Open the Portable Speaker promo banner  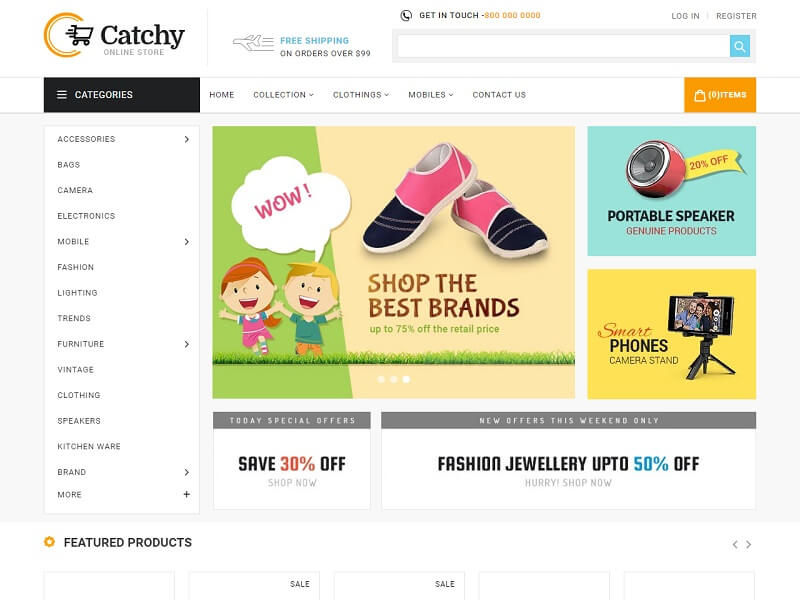point(671,191)
